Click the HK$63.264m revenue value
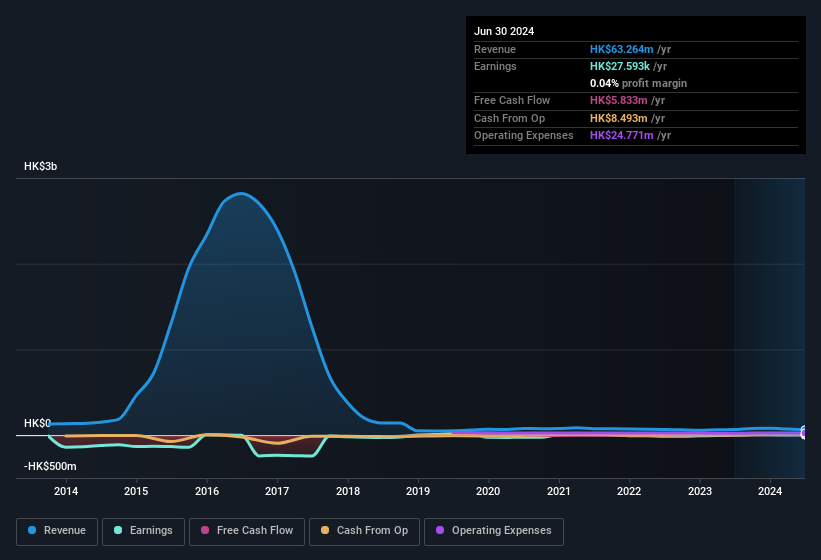 [622, 49]
